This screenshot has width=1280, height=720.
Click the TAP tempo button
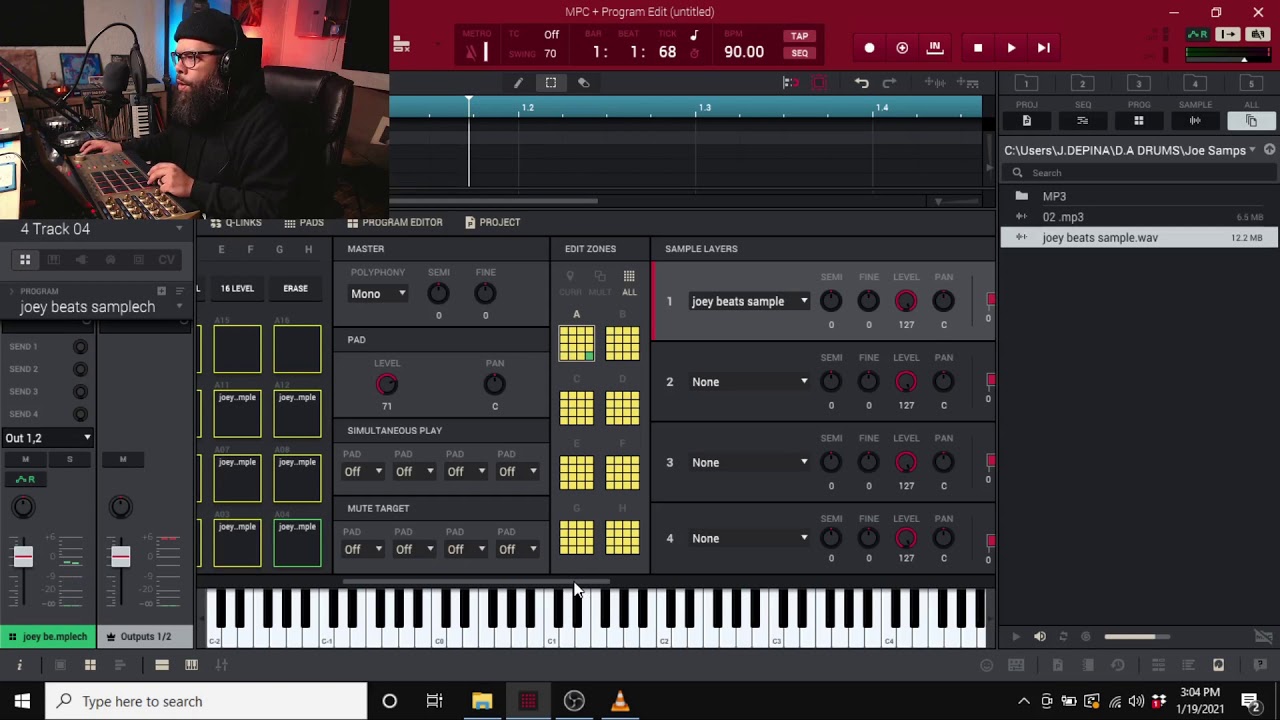tap(799, 36)
